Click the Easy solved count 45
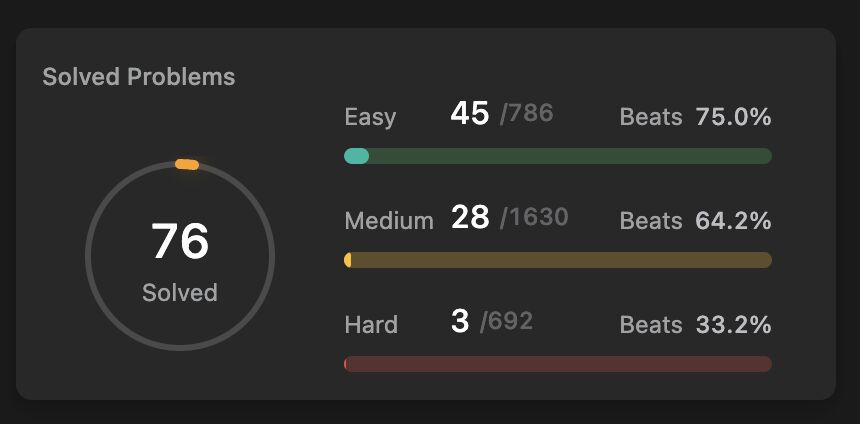 coord(469,114)
